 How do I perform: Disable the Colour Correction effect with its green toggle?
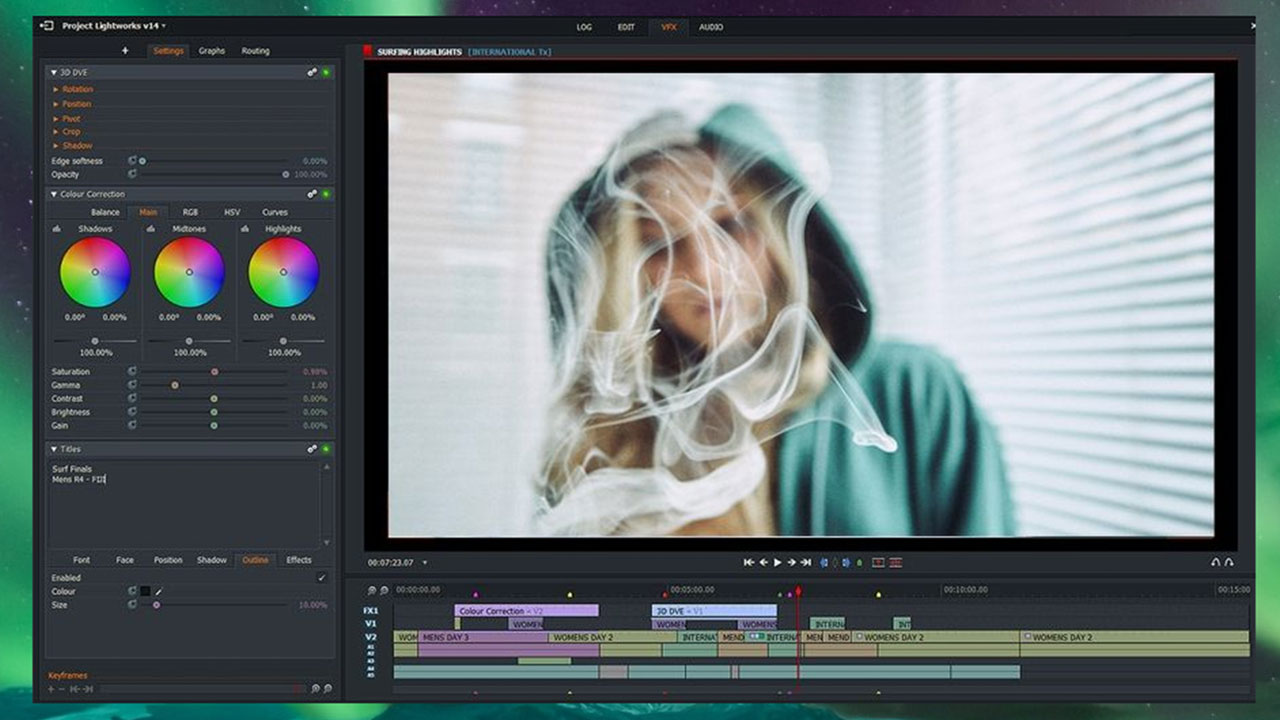327,194
